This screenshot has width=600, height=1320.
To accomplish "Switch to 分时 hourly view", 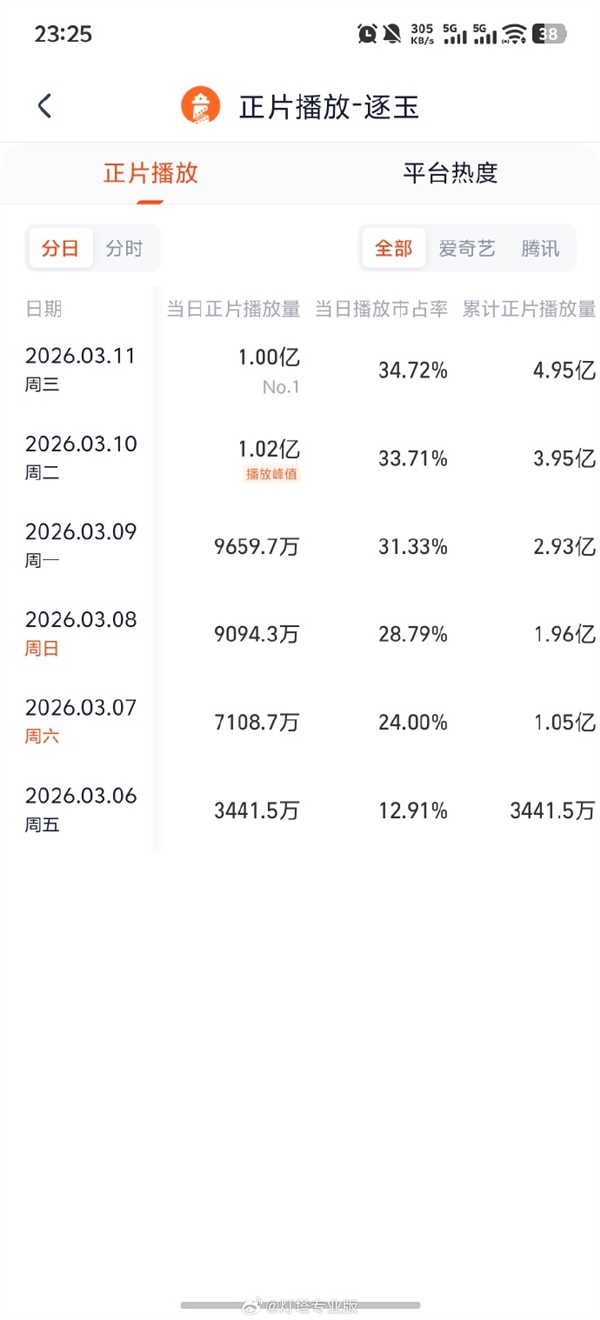I will tap(124, 248).
